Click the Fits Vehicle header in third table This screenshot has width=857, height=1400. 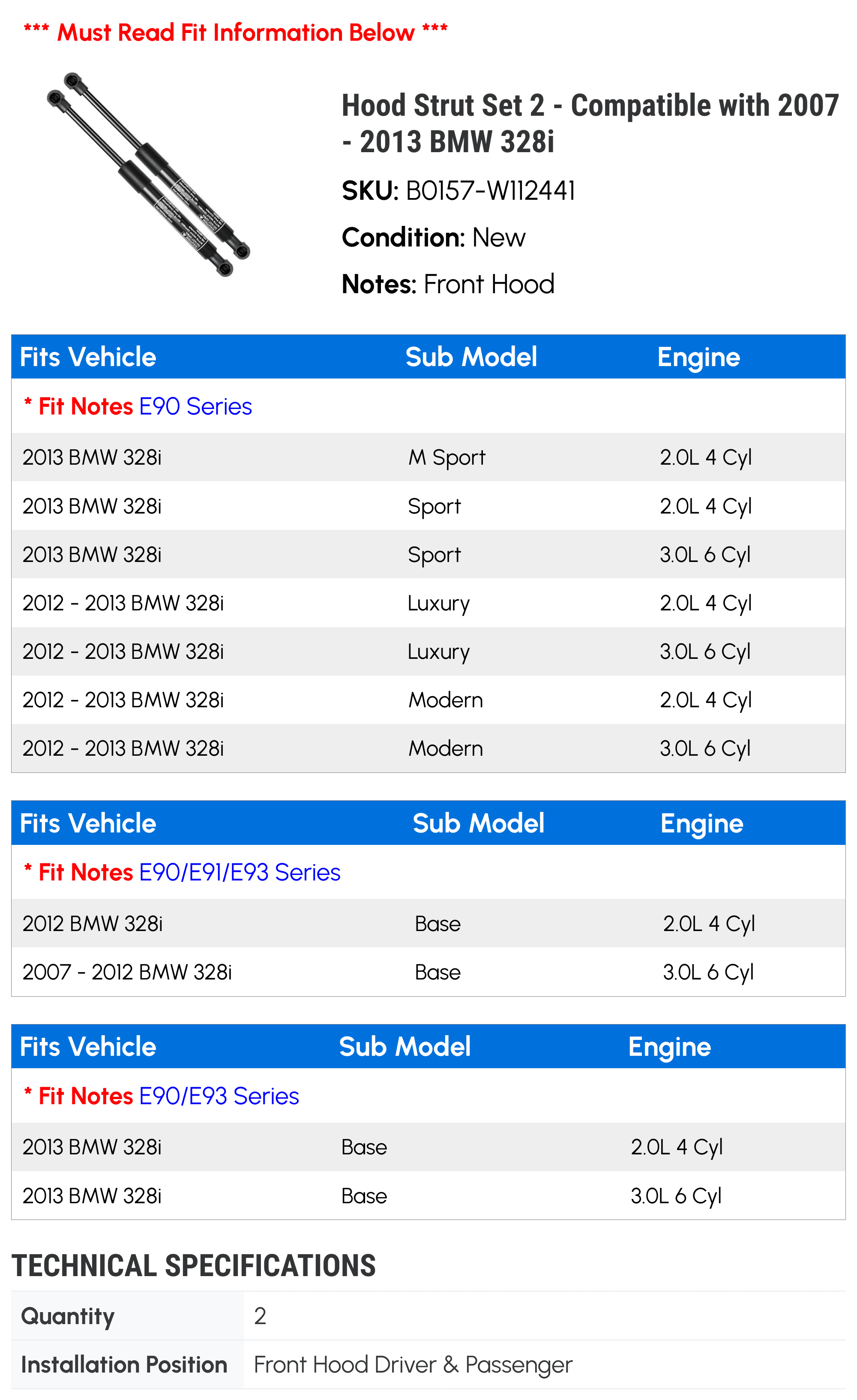pos(88,1047)
